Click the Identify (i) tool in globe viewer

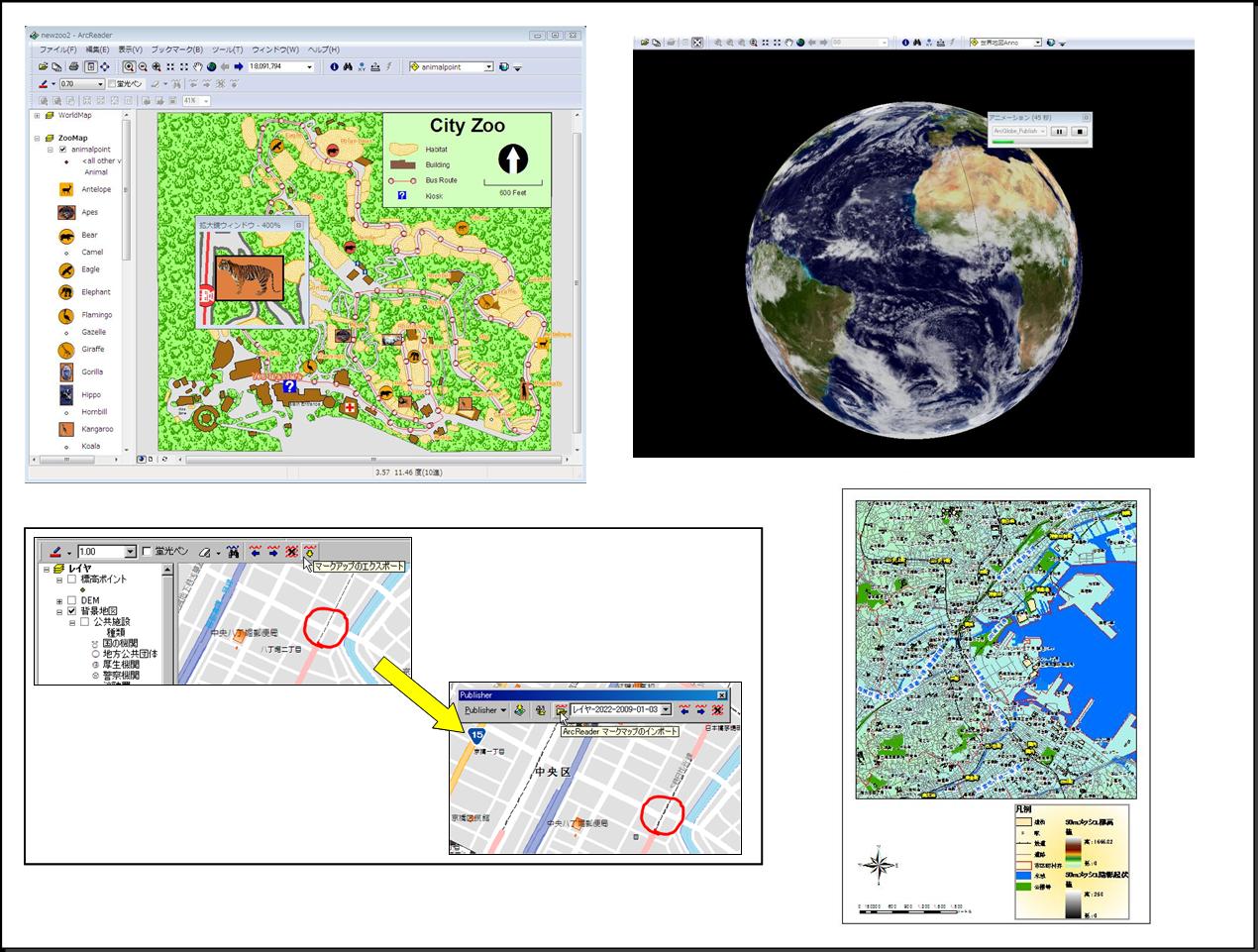point(905,43)
